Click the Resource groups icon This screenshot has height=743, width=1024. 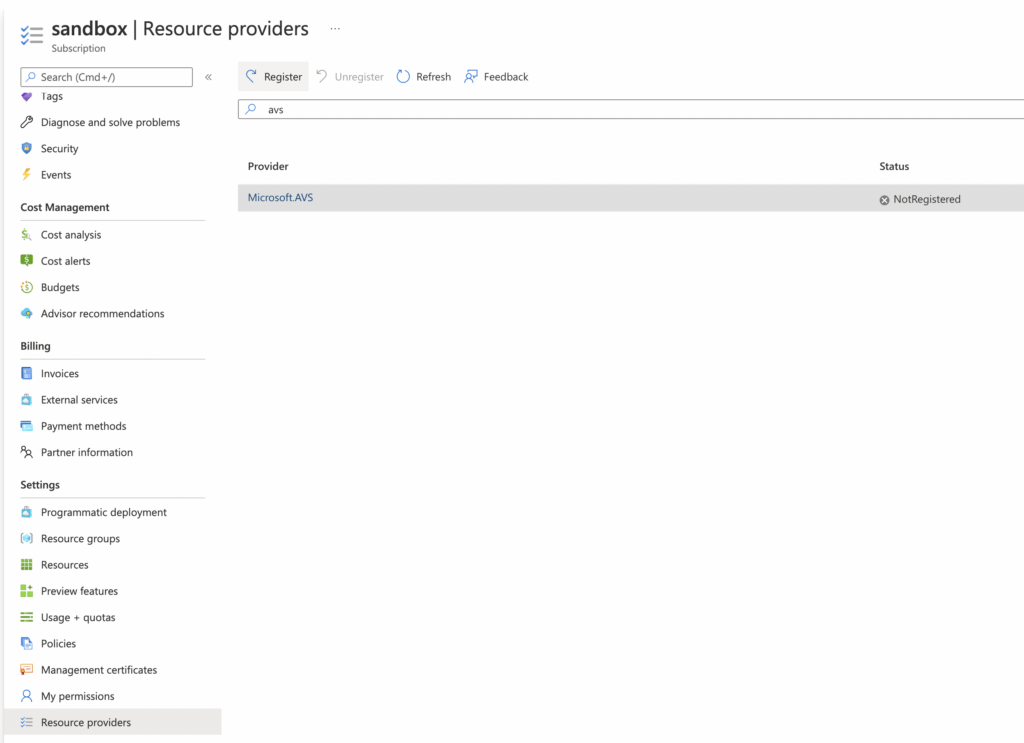pyautogui.click(x=27, y=538)
